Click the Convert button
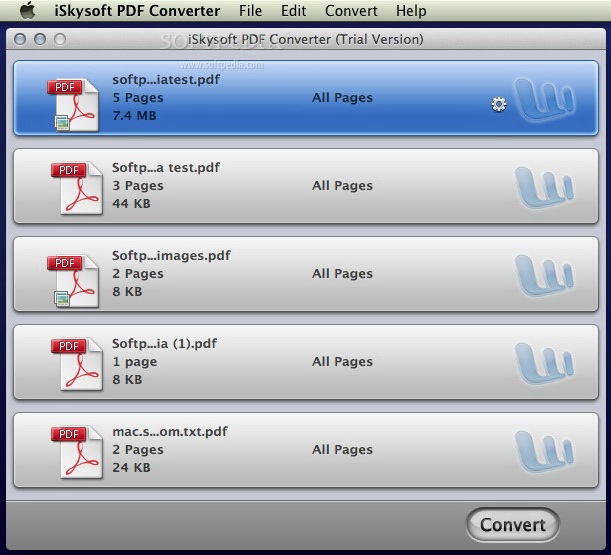Image resolution: width=611 pixels, height=555 pixels. click(x=512, y=525)
